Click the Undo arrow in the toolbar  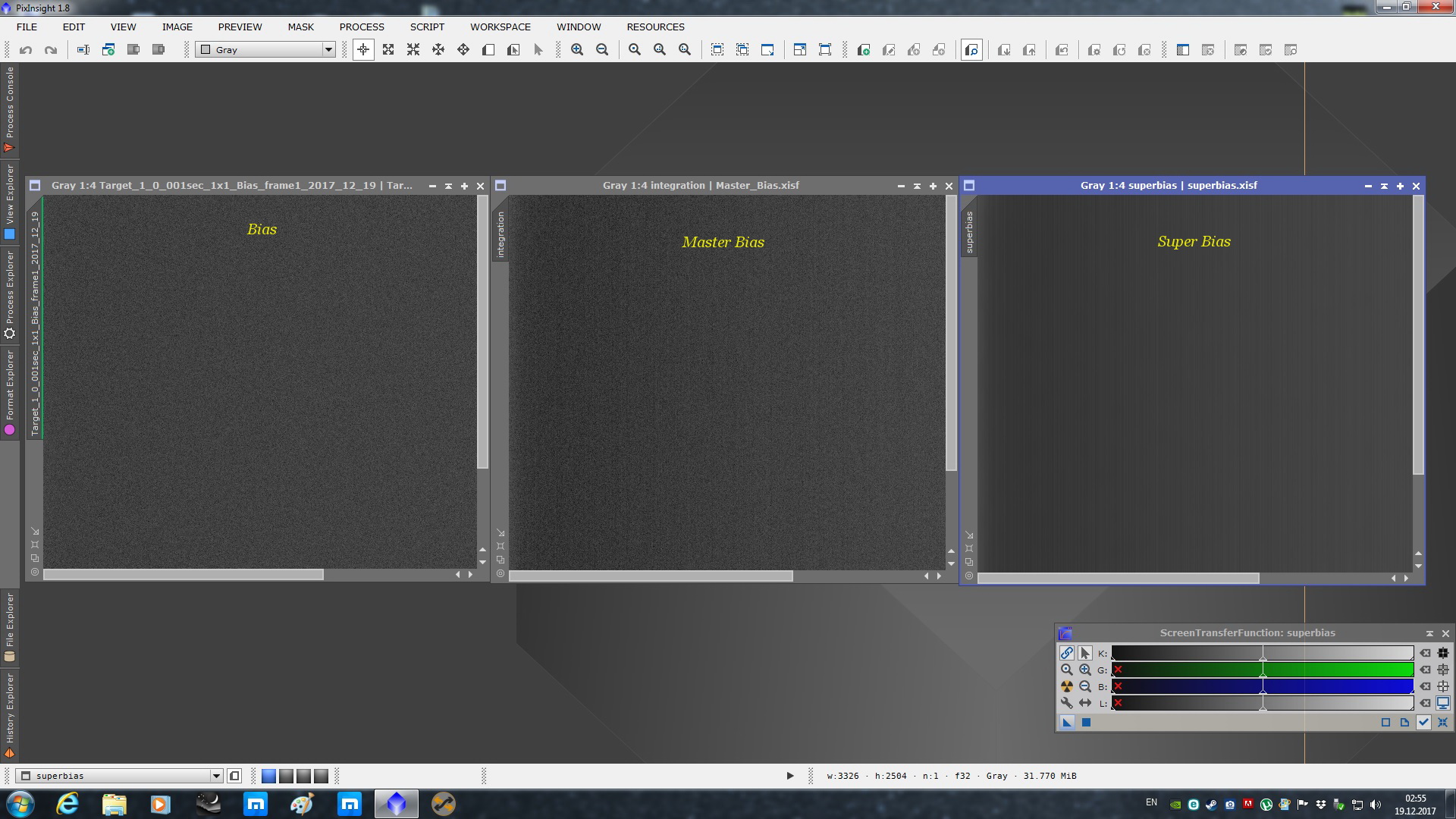[26, 50]
